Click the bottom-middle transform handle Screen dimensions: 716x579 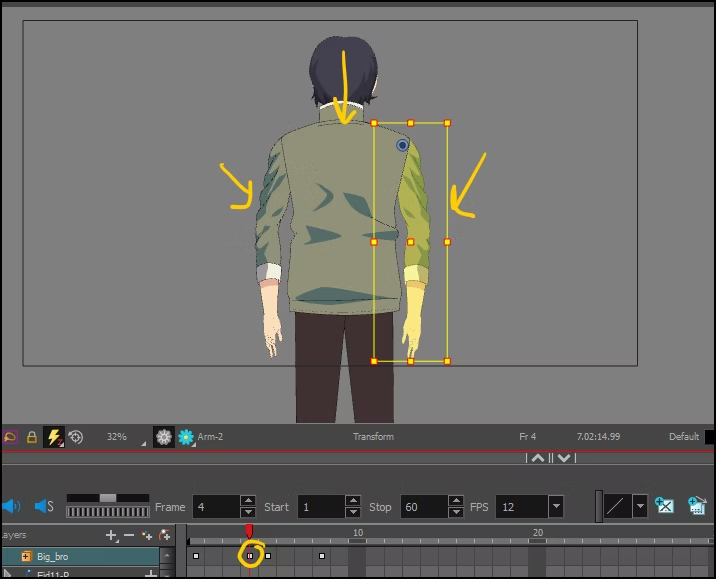pyautogui.click(x=411, y=361)
